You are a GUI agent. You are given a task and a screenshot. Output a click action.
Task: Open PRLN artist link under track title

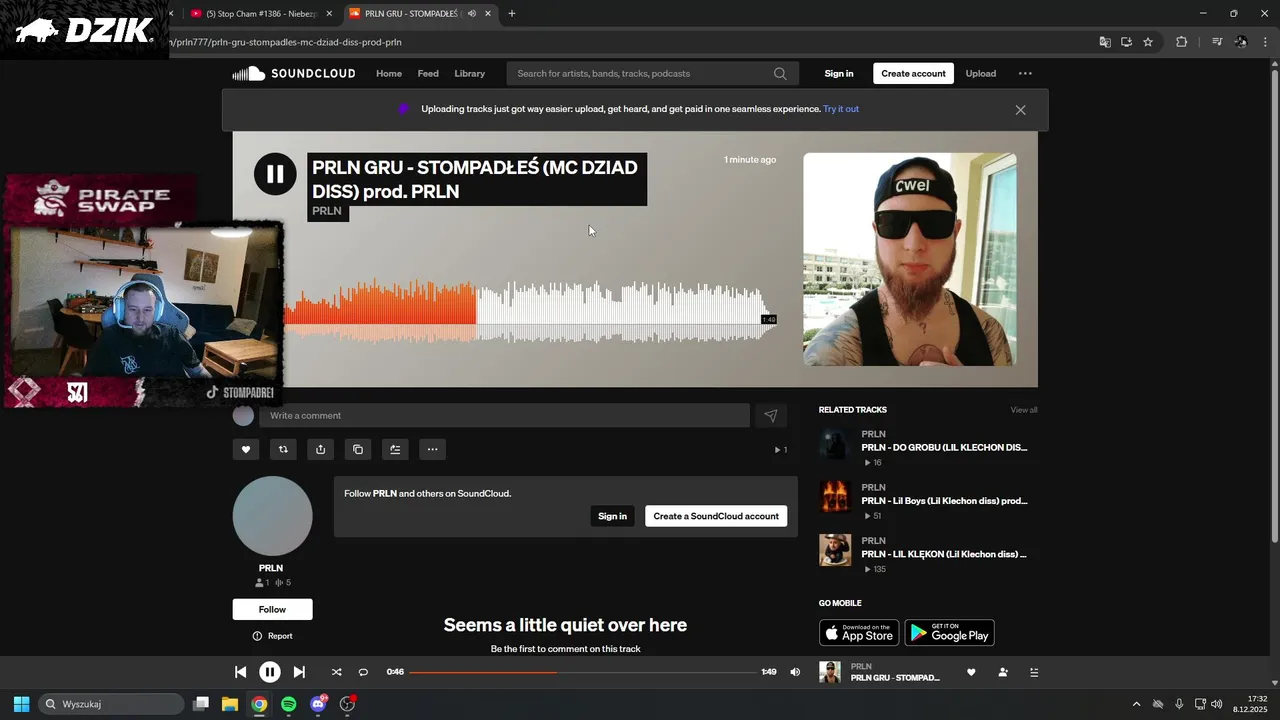[x=327, y=211]
